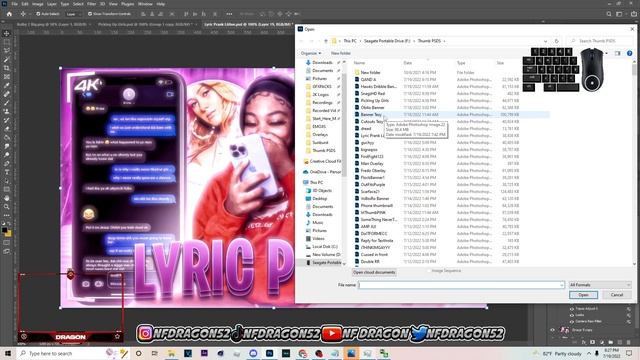640x360 pixels.
Task: Open the Window menu
Action: [x=145, y=4]
